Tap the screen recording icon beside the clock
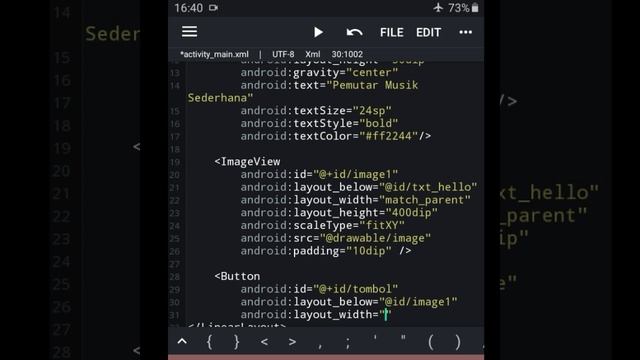Viewport: 640px width, 360px height. tap(213, 8)
